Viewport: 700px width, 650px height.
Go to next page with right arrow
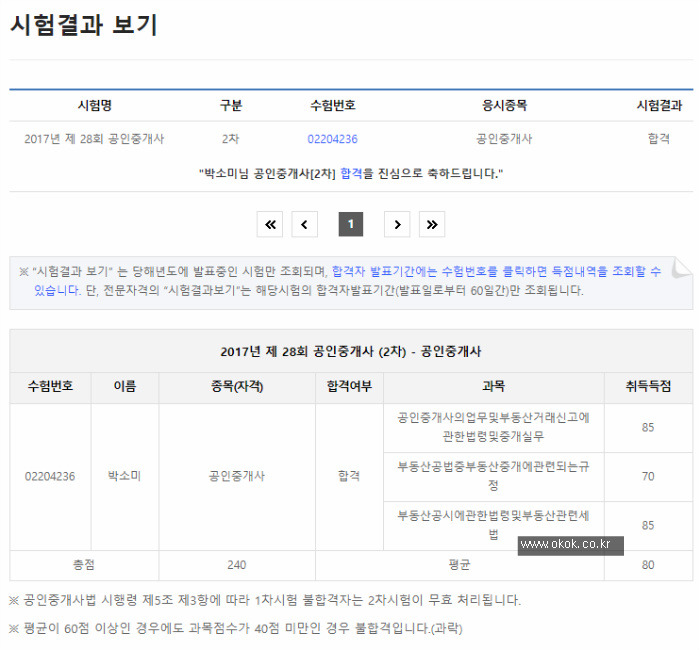397,224
